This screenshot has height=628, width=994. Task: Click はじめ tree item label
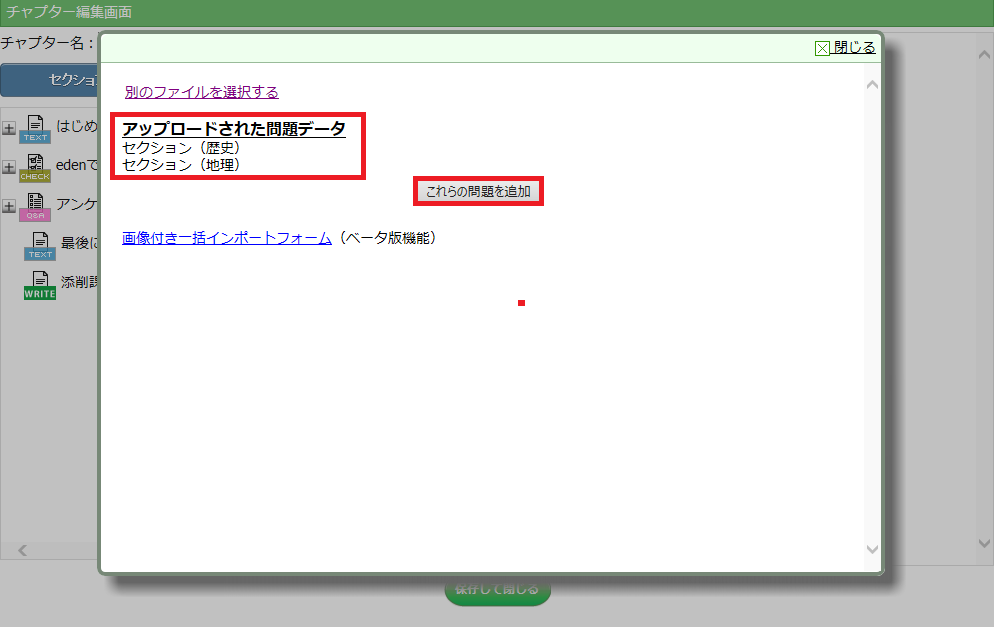[77, 126]
